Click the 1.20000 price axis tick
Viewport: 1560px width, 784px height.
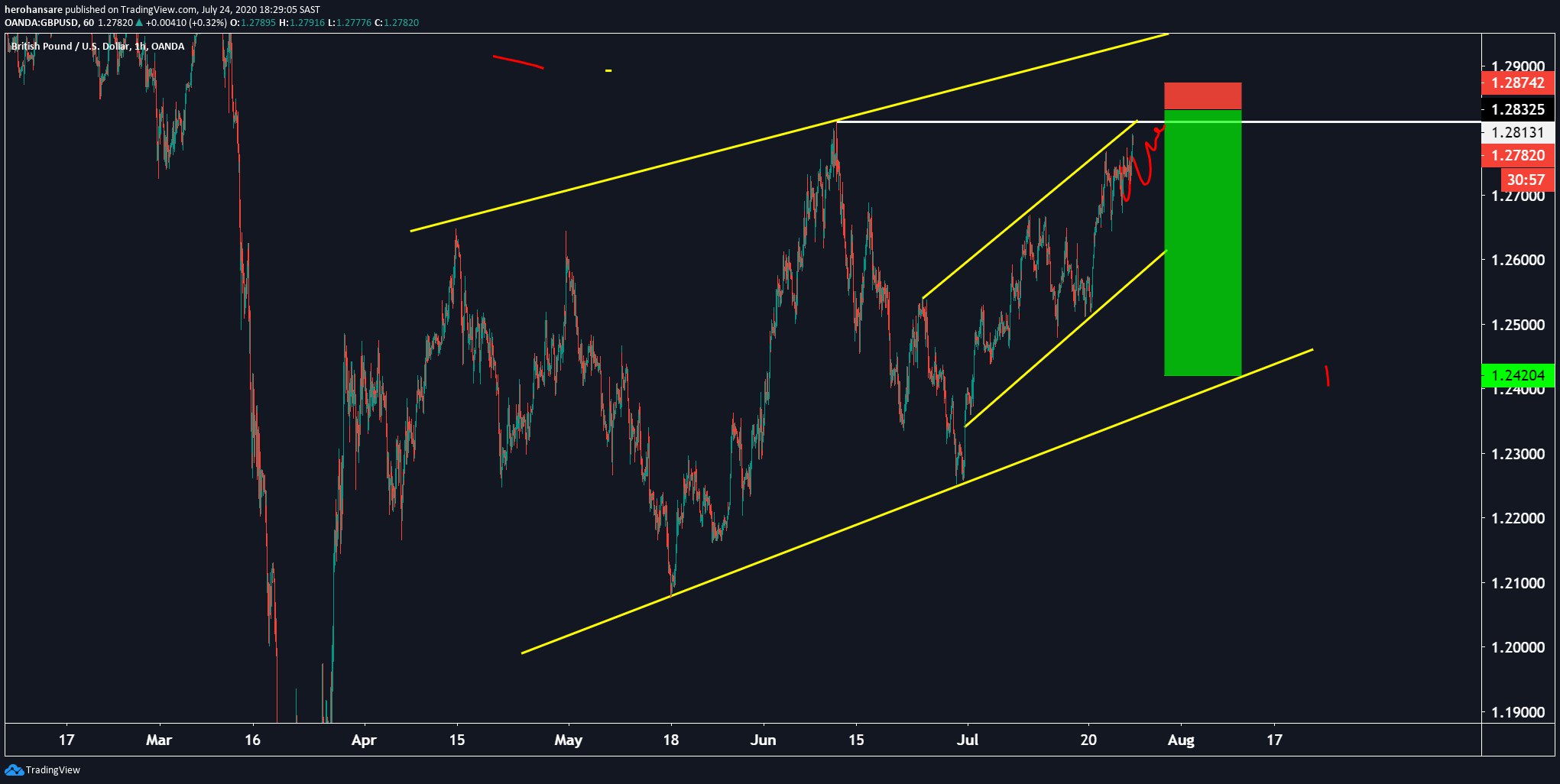point(1518,647)
